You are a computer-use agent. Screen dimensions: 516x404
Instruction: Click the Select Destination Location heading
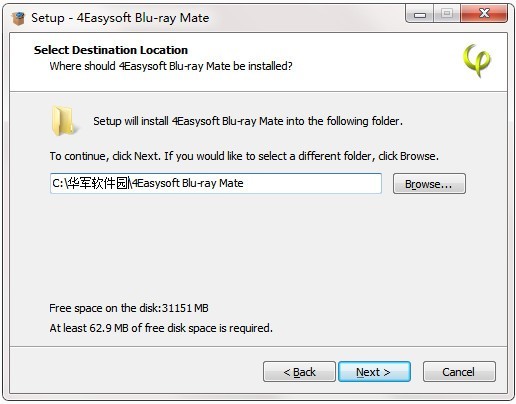coord(111,50)
